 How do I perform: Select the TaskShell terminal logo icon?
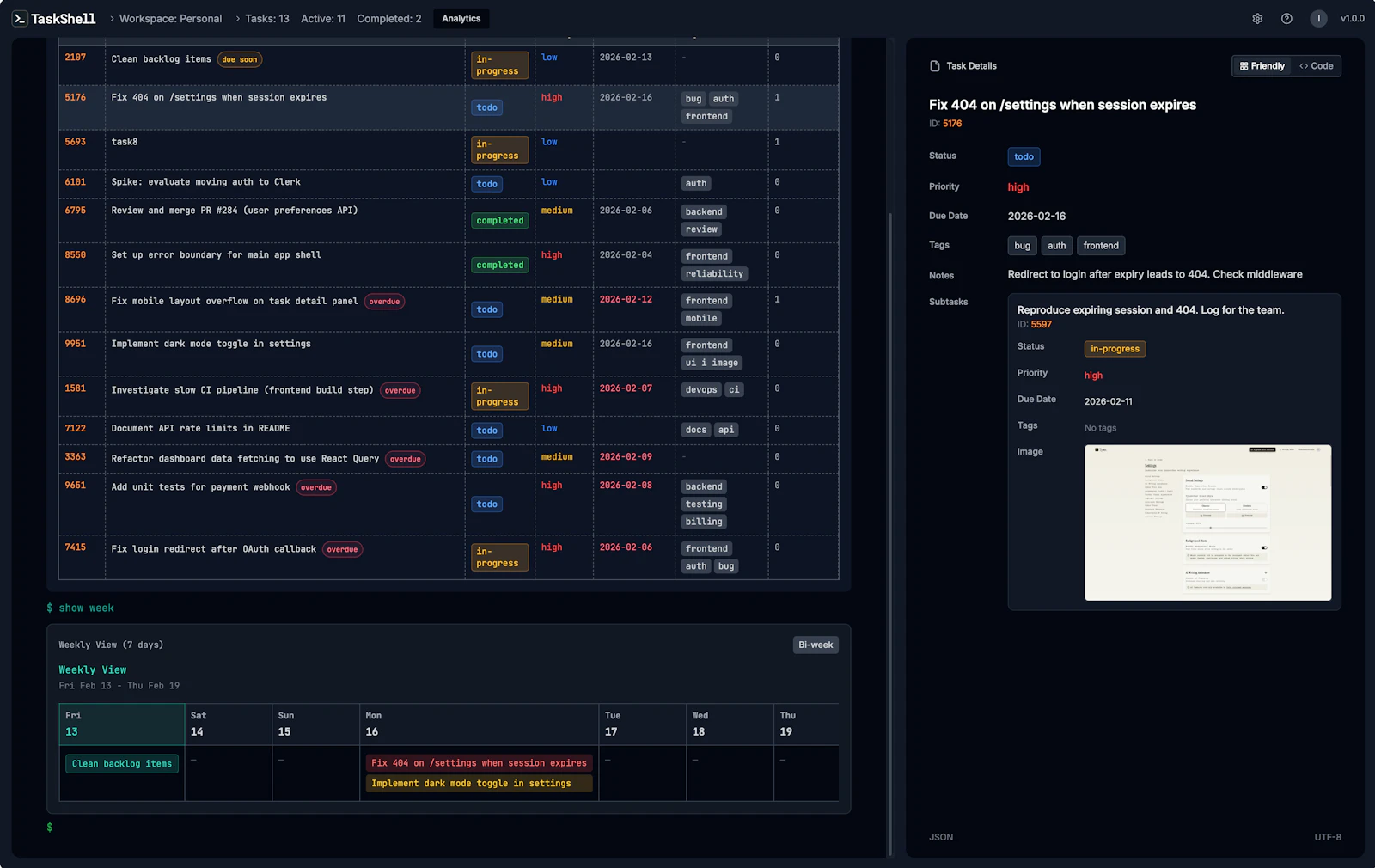click(19, 17)
